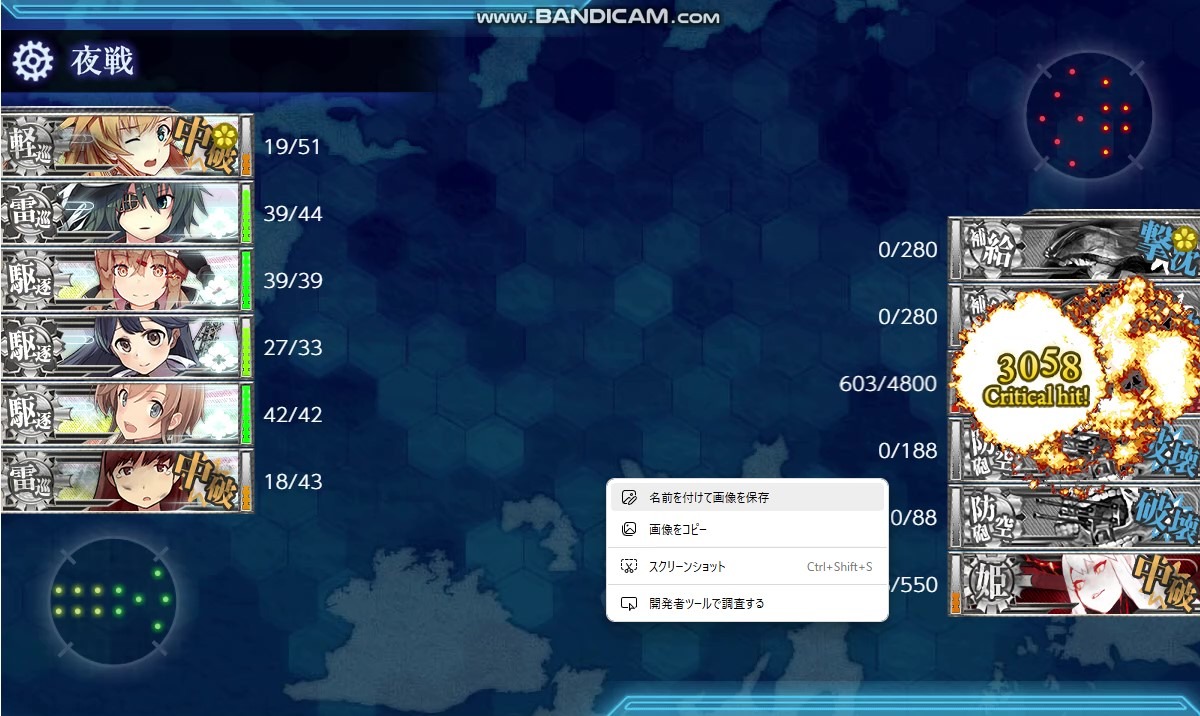
Task: Open the green allied formation radar
Action: [x=113, y=600]
